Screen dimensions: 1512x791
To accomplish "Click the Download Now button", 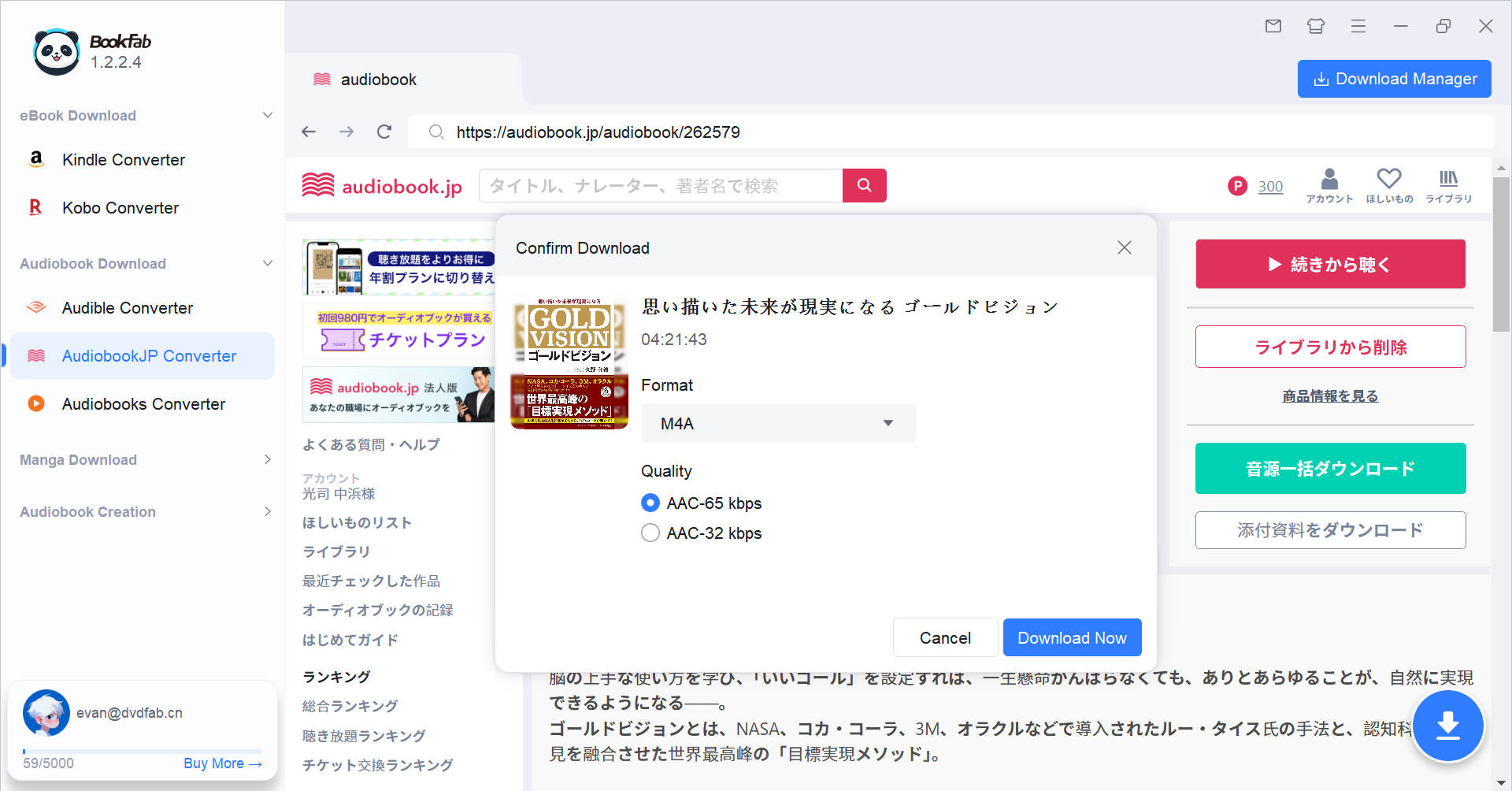I will 1071,637.
